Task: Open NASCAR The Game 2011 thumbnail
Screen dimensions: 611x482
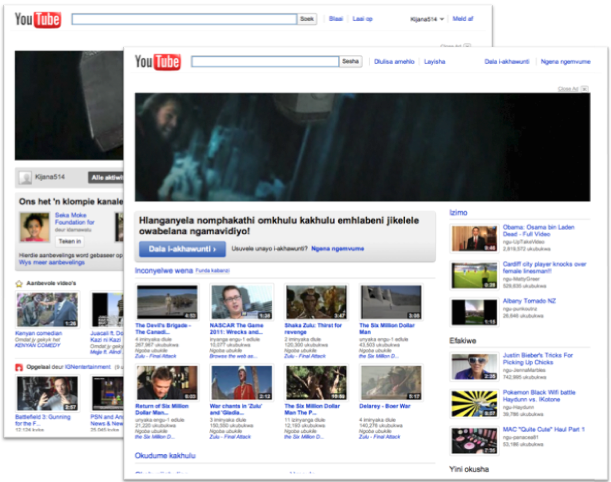Action: (x=242, y=302)
